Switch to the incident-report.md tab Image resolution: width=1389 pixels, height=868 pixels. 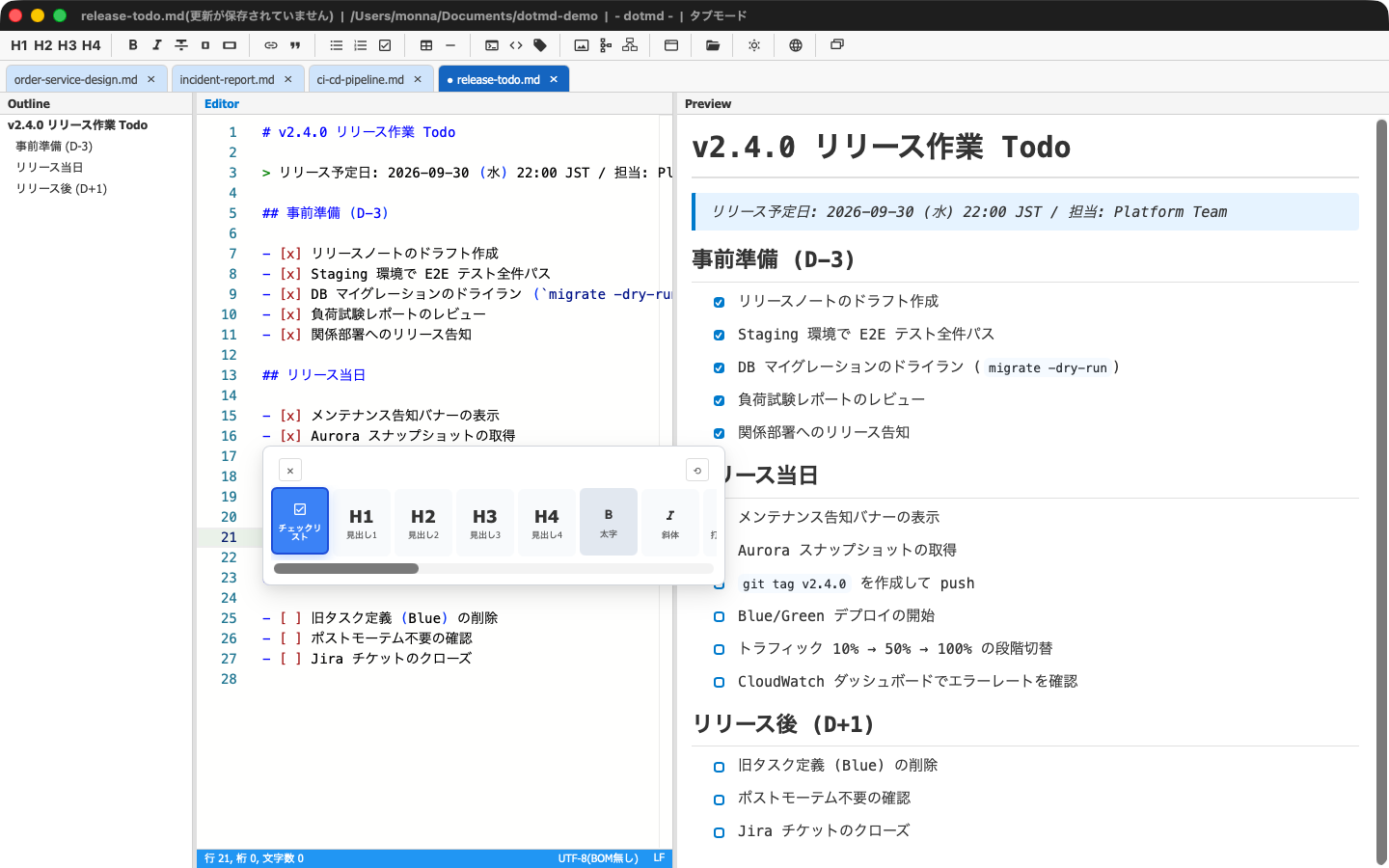pos(228,79)
